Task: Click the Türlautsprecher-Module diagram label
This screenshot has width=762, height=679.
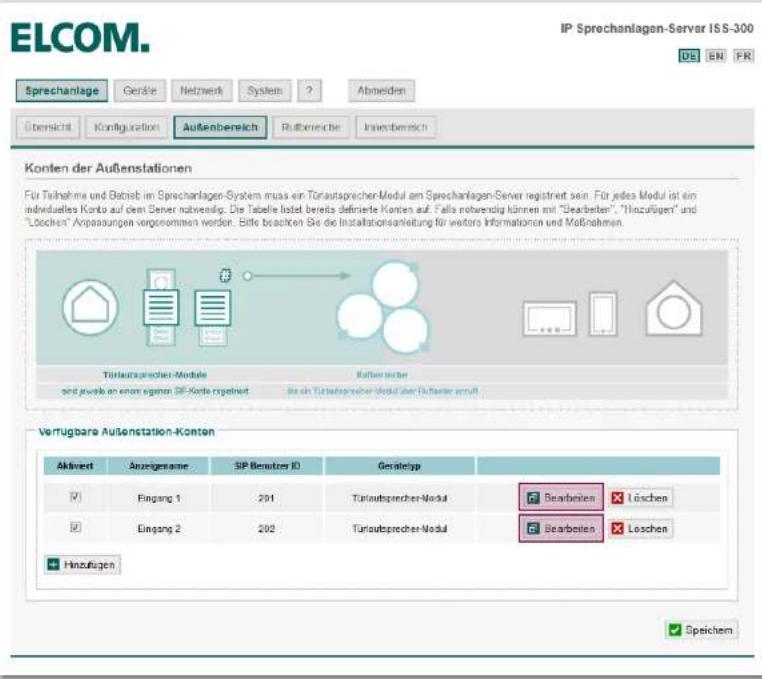Action: [155, 375]
